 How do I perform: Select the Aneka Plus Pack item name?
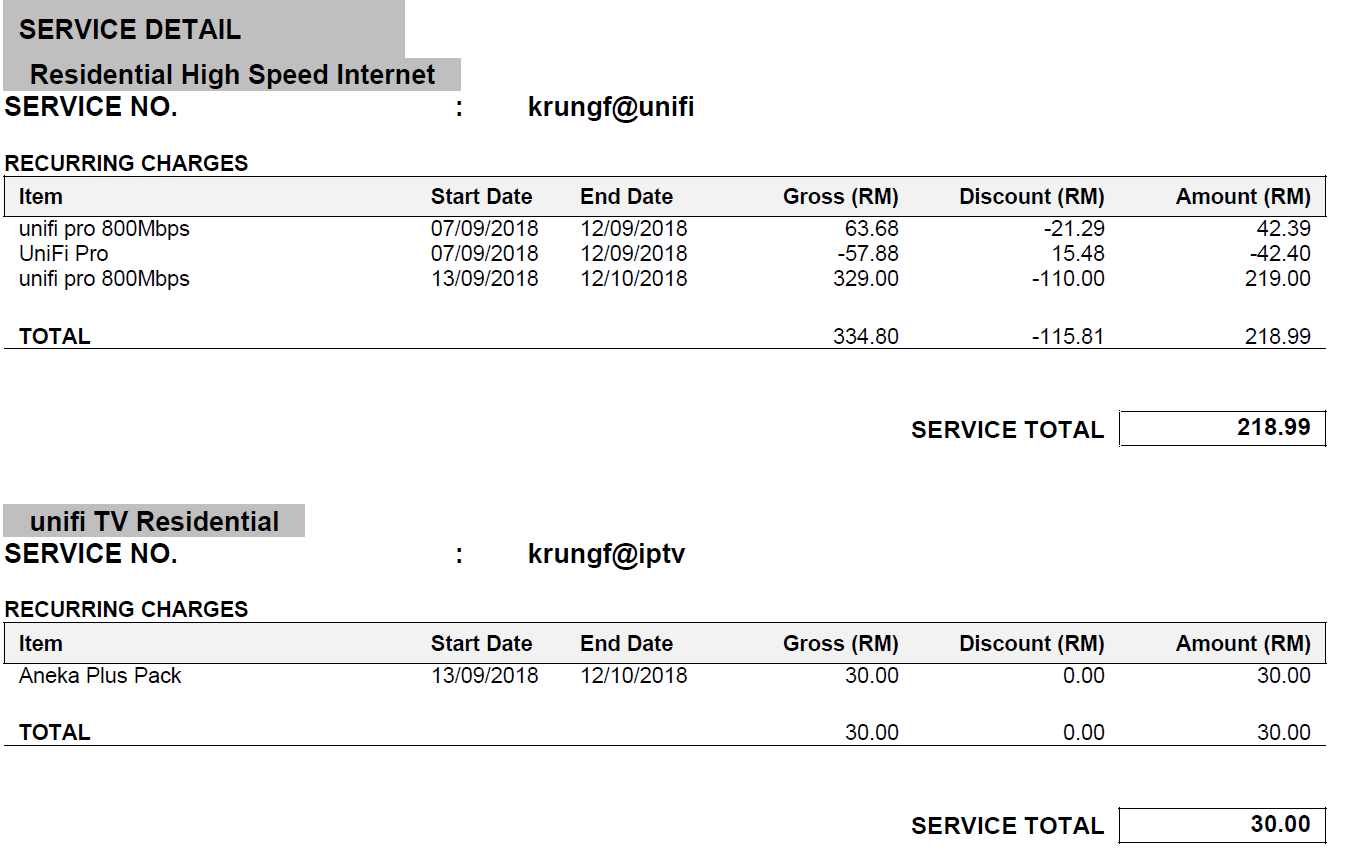coord(100,676)
